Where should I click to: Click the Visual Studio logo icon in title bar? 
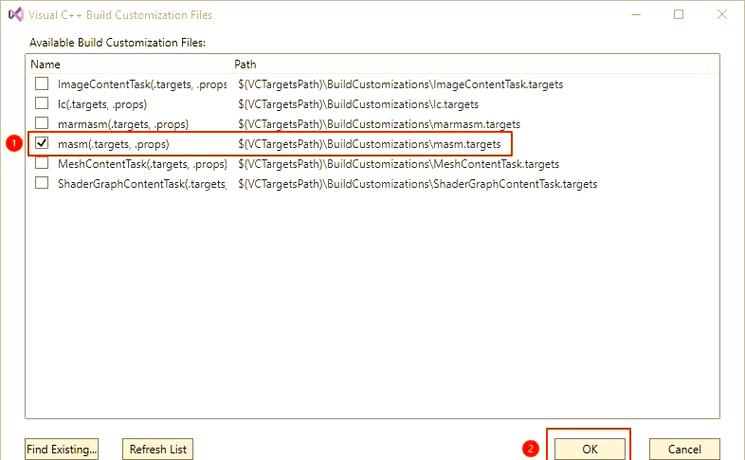coord(16,14)
